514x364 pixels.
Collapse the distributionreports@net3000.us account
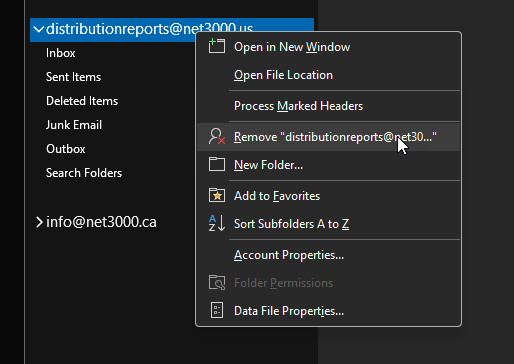coord(39,29)
